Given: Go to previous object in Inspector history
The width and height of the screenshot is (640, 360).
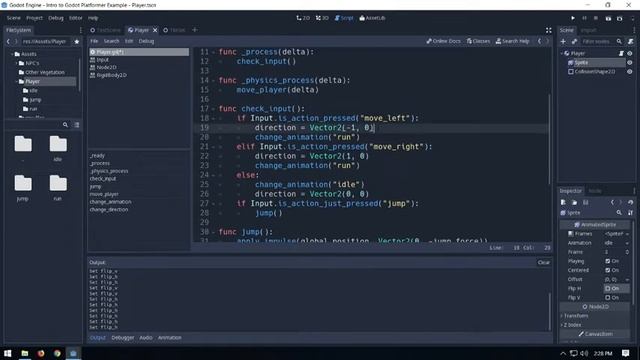Looking at the screenshot, I should coord(612,202).
